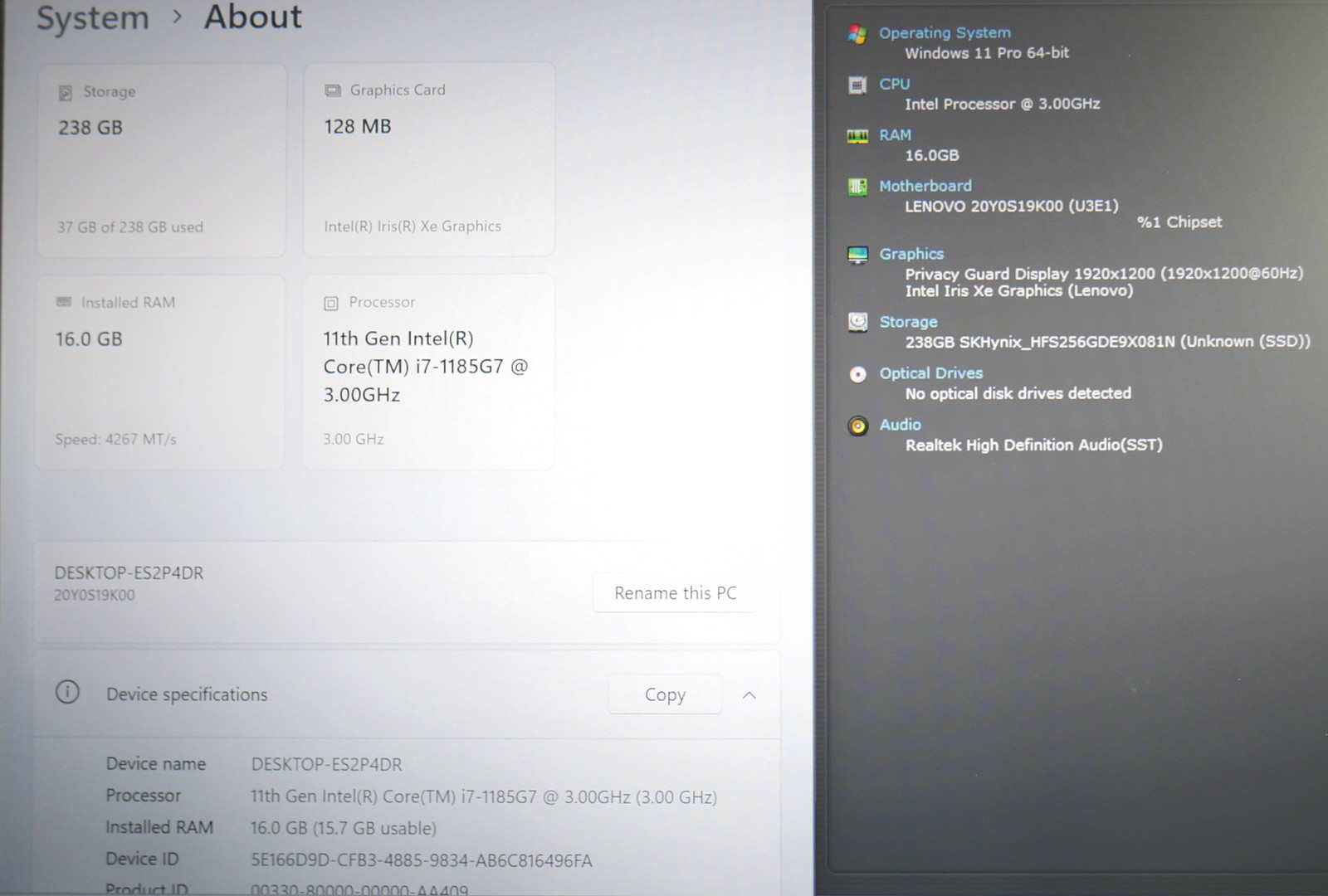Go back to System in breadcrumb

[93, 18]
